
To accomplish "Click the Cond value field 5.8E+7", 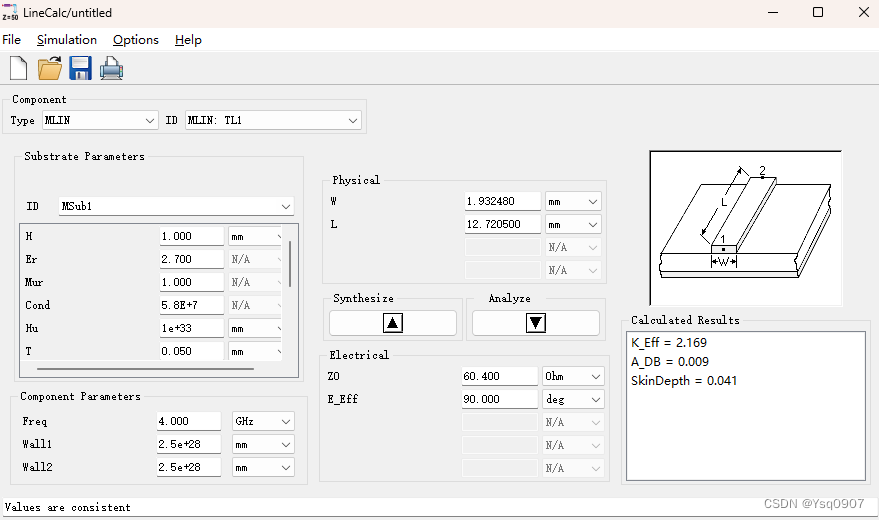I will [191, 305].
